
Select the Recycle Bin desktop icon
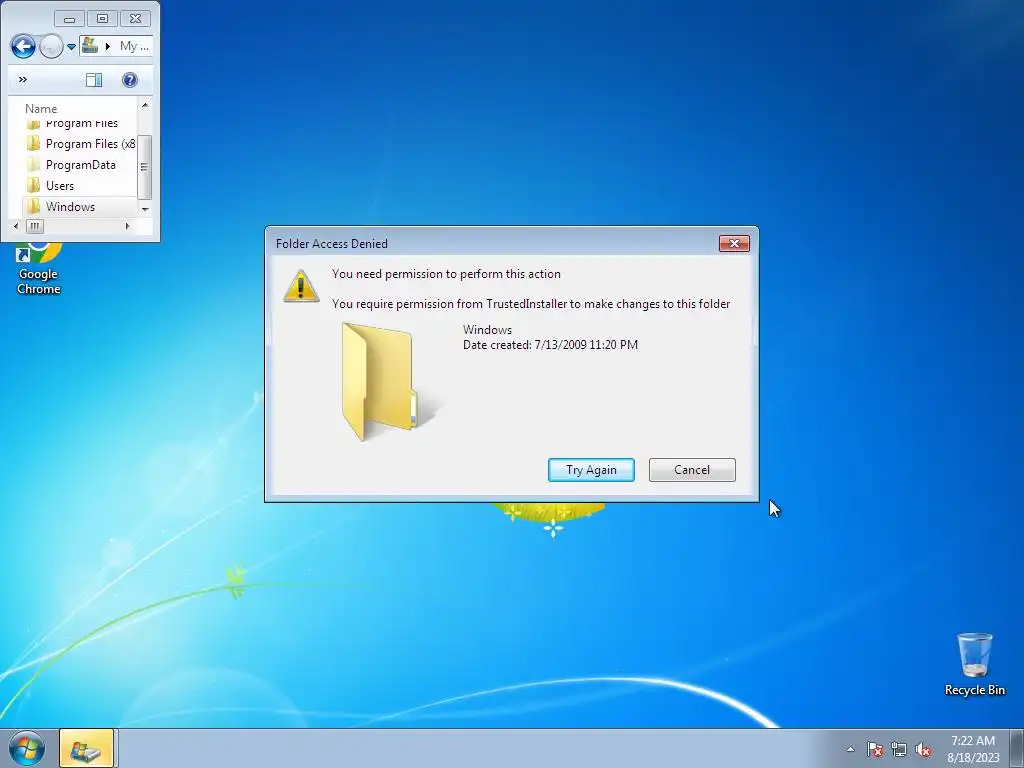[x=974, y=664]
